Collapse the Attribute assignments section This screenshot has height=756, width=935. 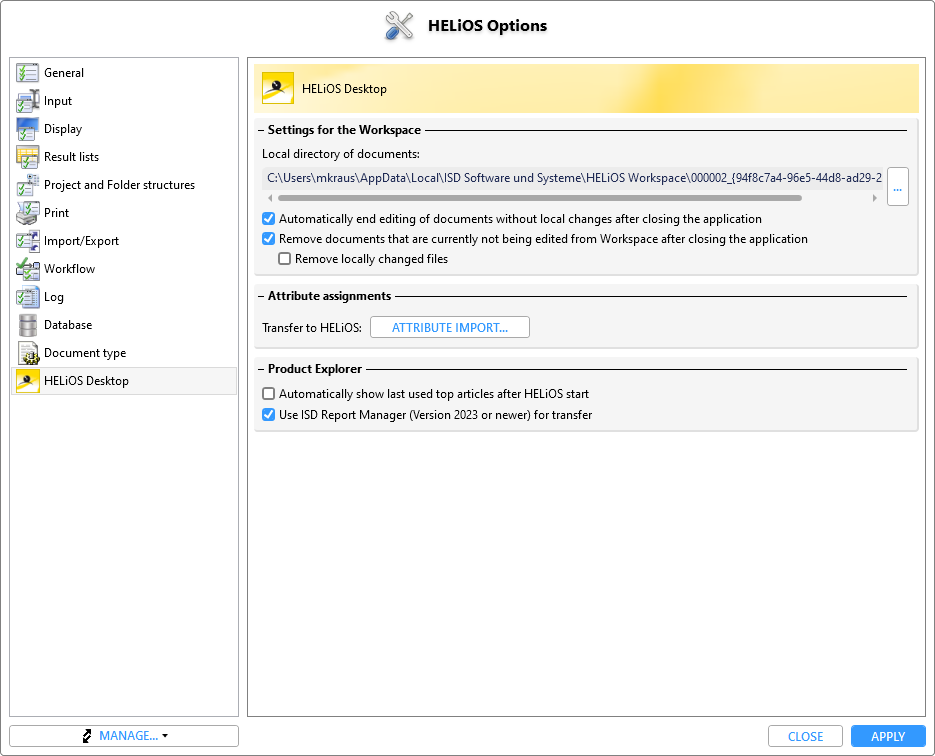point(261,296)
